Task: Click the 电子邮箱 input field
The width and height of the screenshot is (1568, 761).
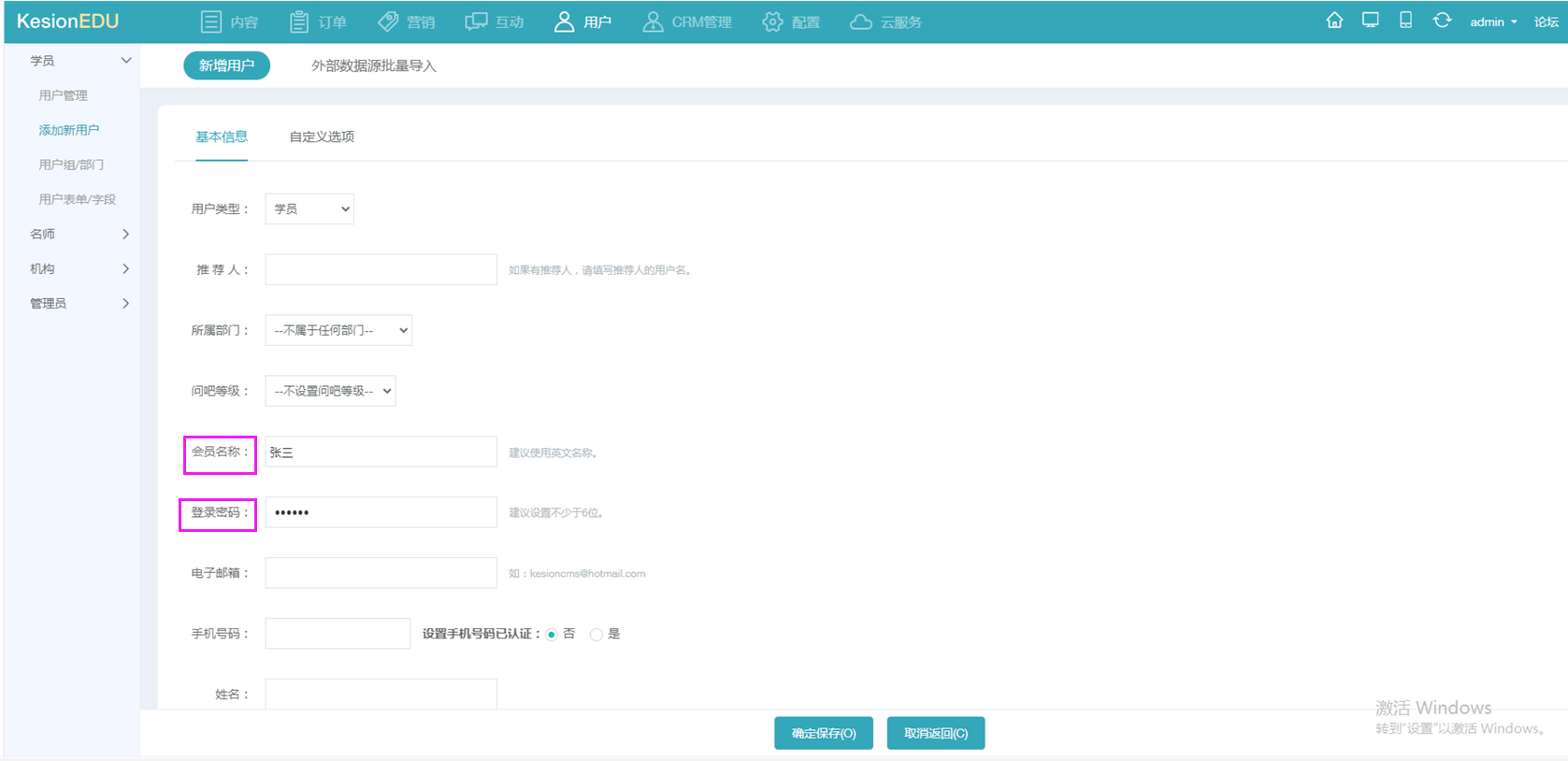Action: pyautogui.click(x=381, y=573)
